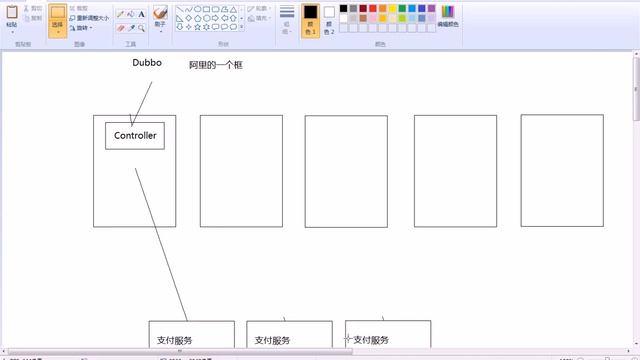Open the shape Outline (轮廓) dropdown
Screen dimensions: 640x360
pyautogui.click(x=259, y=9)
